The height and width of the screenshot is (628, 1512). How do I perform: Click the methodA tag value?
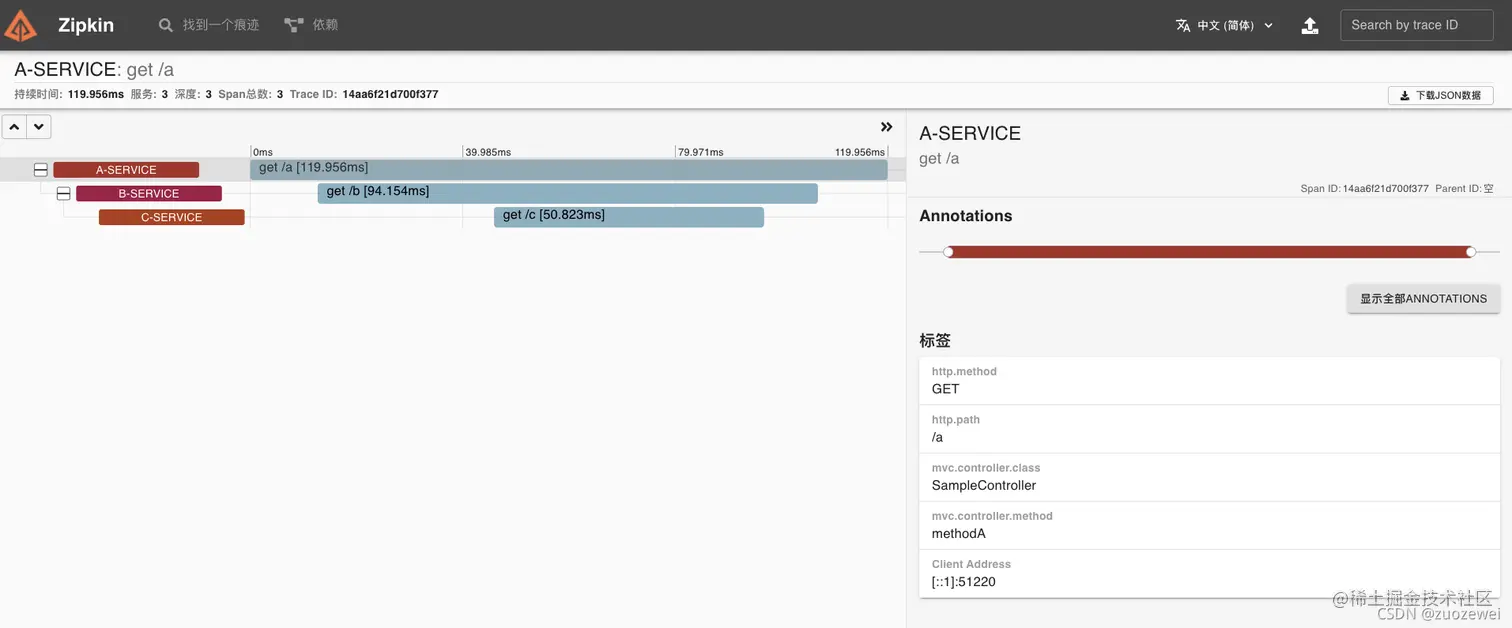tap(959, 534)
